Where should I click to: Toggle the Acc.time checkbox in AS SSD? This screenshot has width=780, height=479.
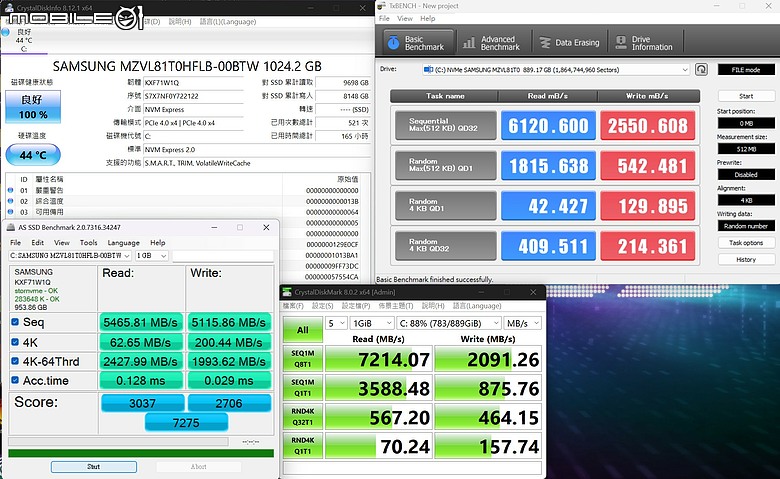tap(15, 381)
